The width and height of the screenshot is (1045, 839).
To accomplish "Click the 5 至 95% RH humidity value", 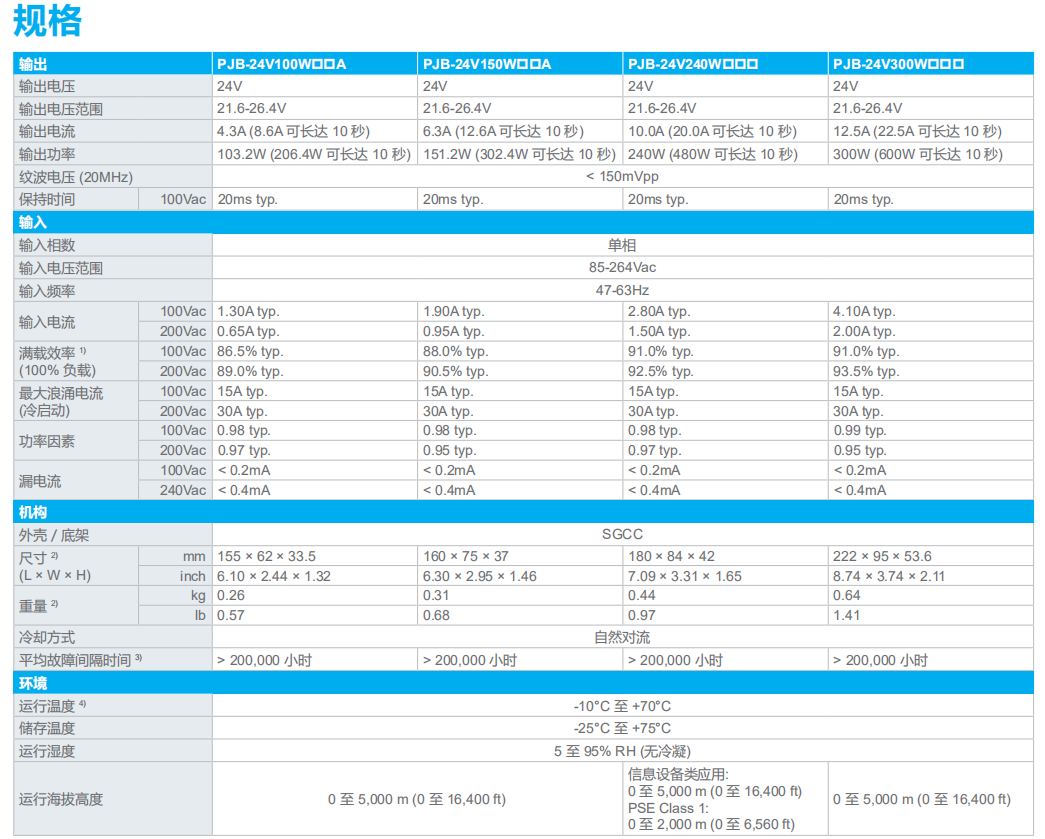I will 622,751.
